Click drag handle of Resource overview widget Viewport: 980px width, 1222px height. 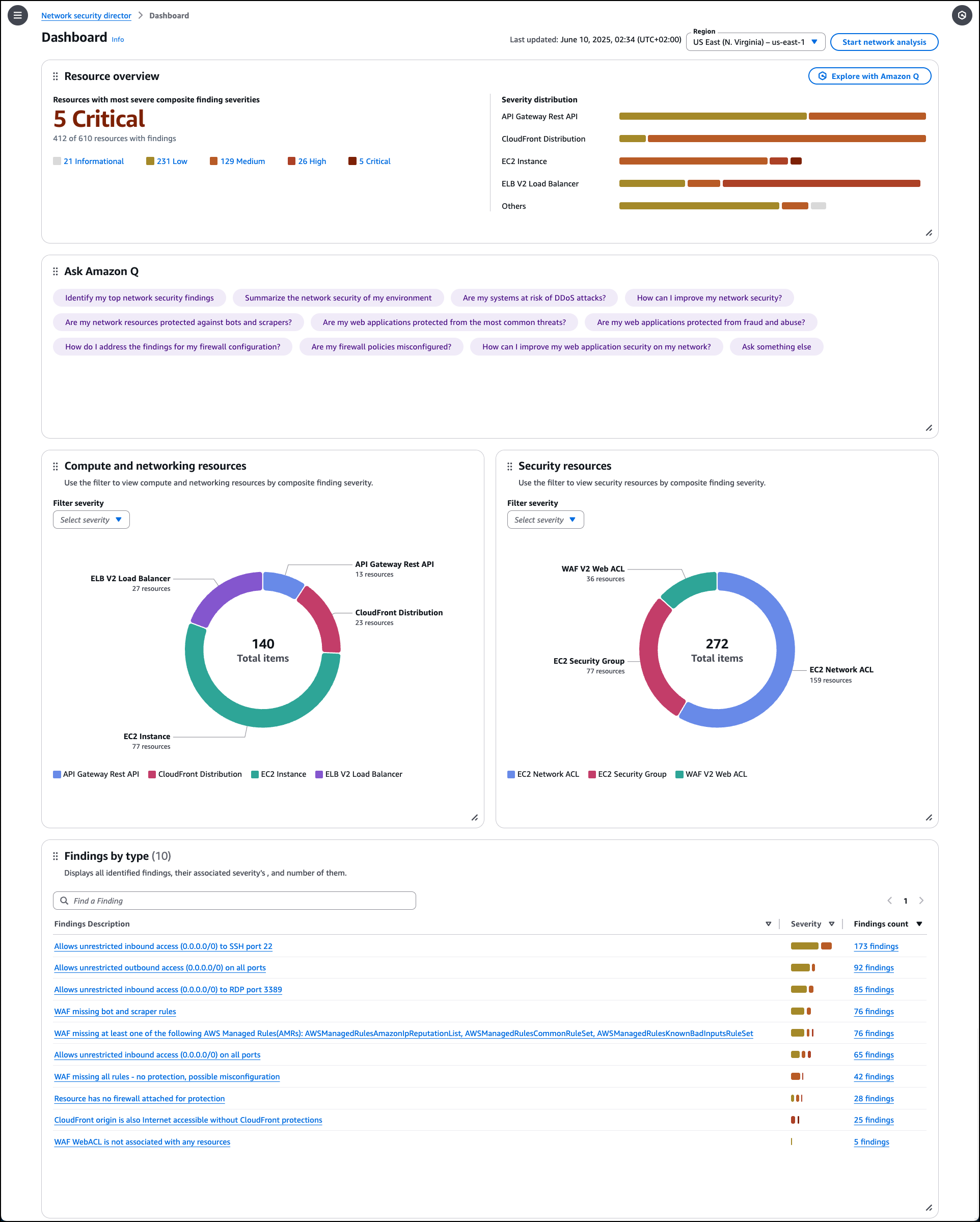click(55, 76)
